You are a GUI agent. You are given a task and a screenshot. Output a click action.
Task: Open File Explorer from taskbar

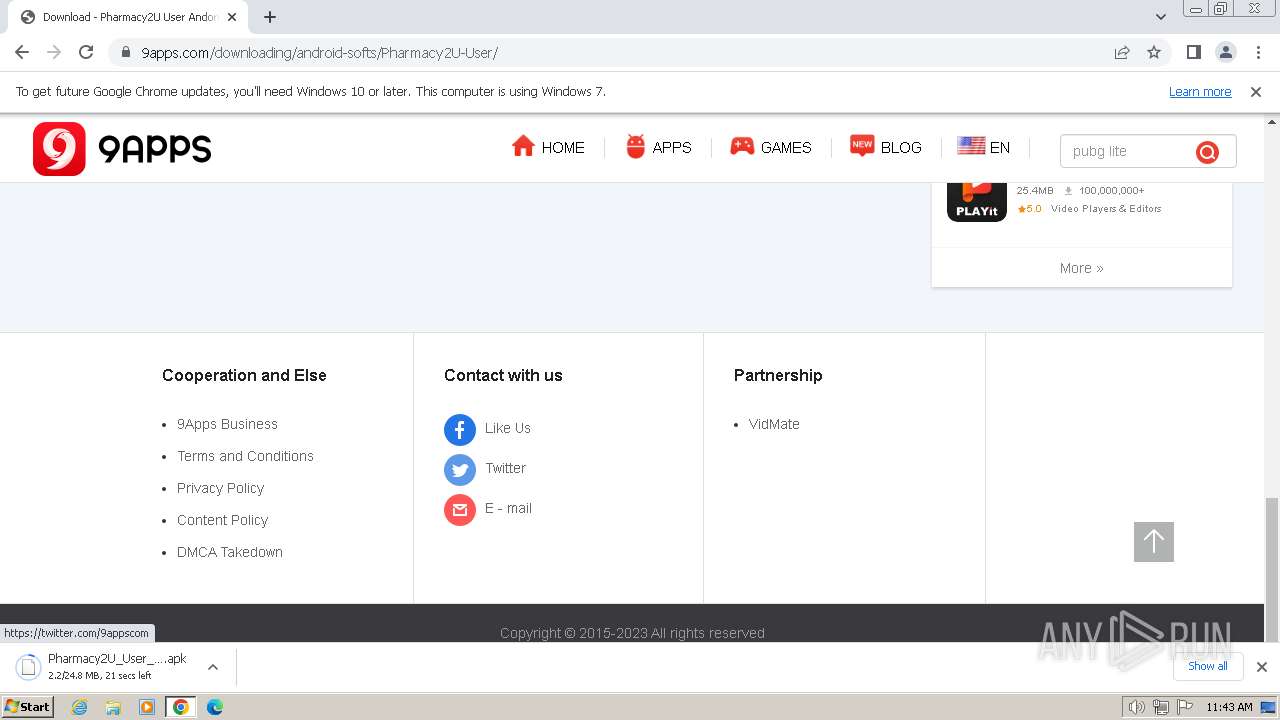click(113, 707)
